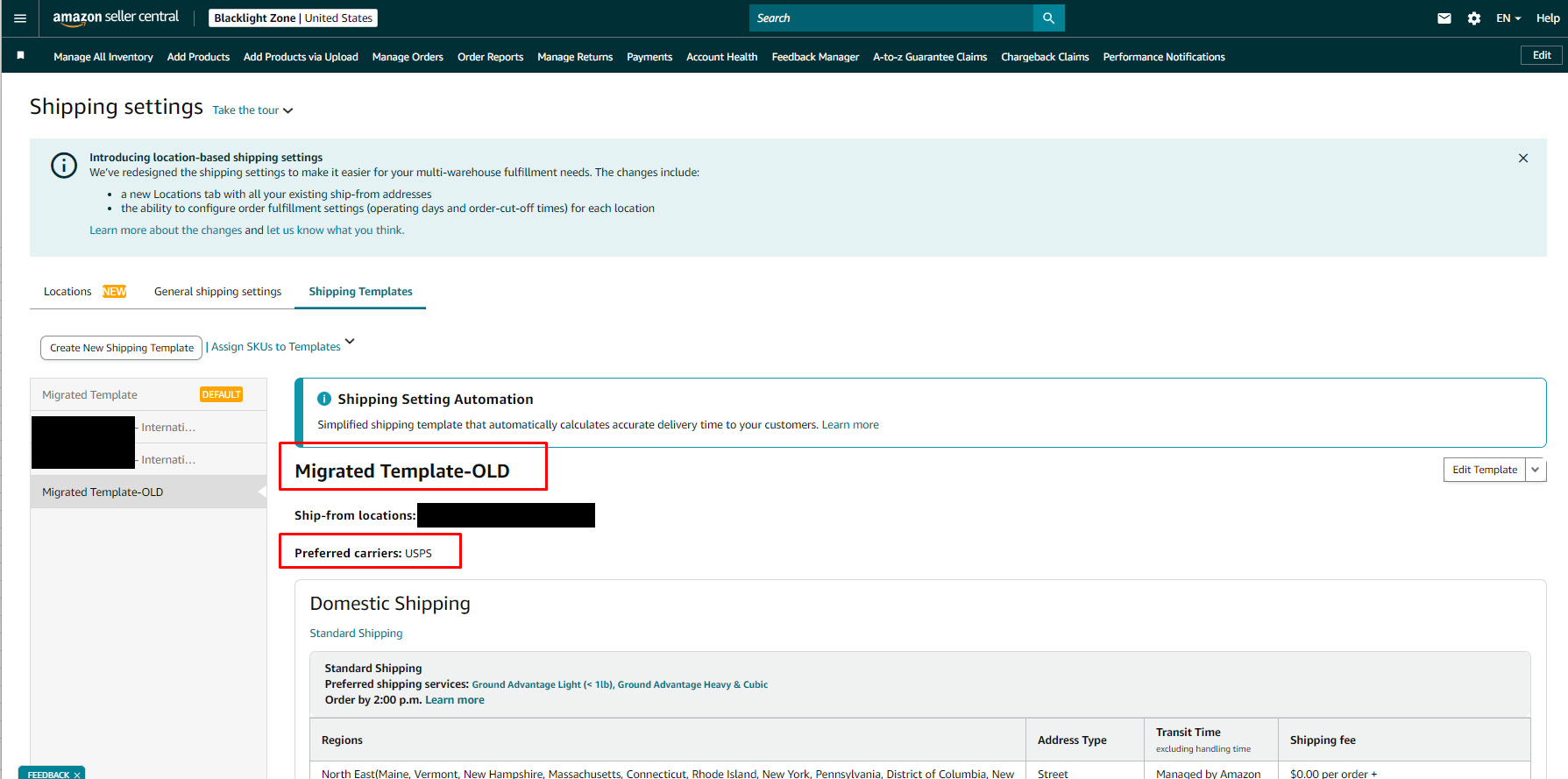Open the Add Products menu item

pyautogui.click(x=198, y=57)
